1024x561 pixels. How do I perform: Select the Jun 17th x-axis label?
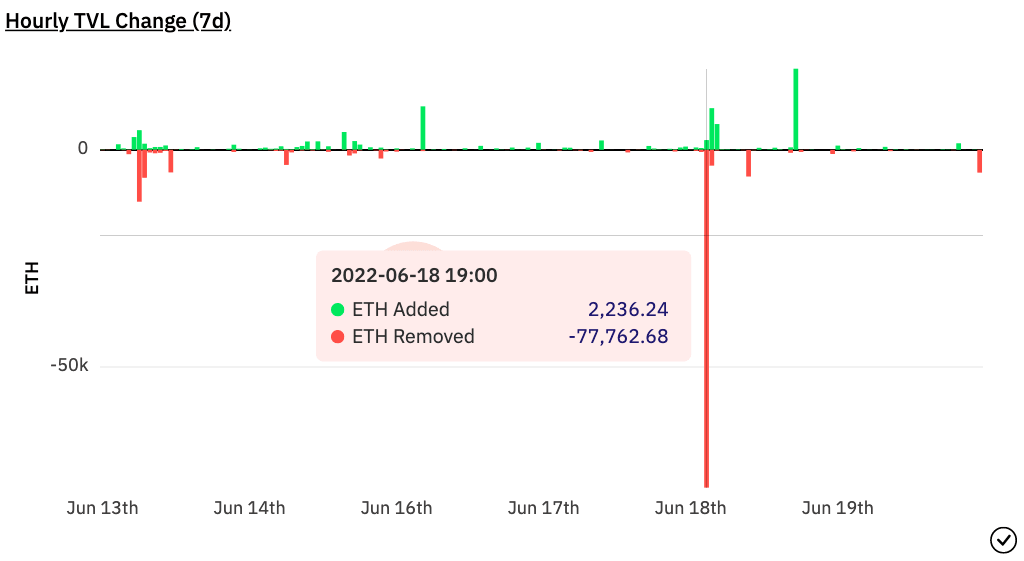543,508
